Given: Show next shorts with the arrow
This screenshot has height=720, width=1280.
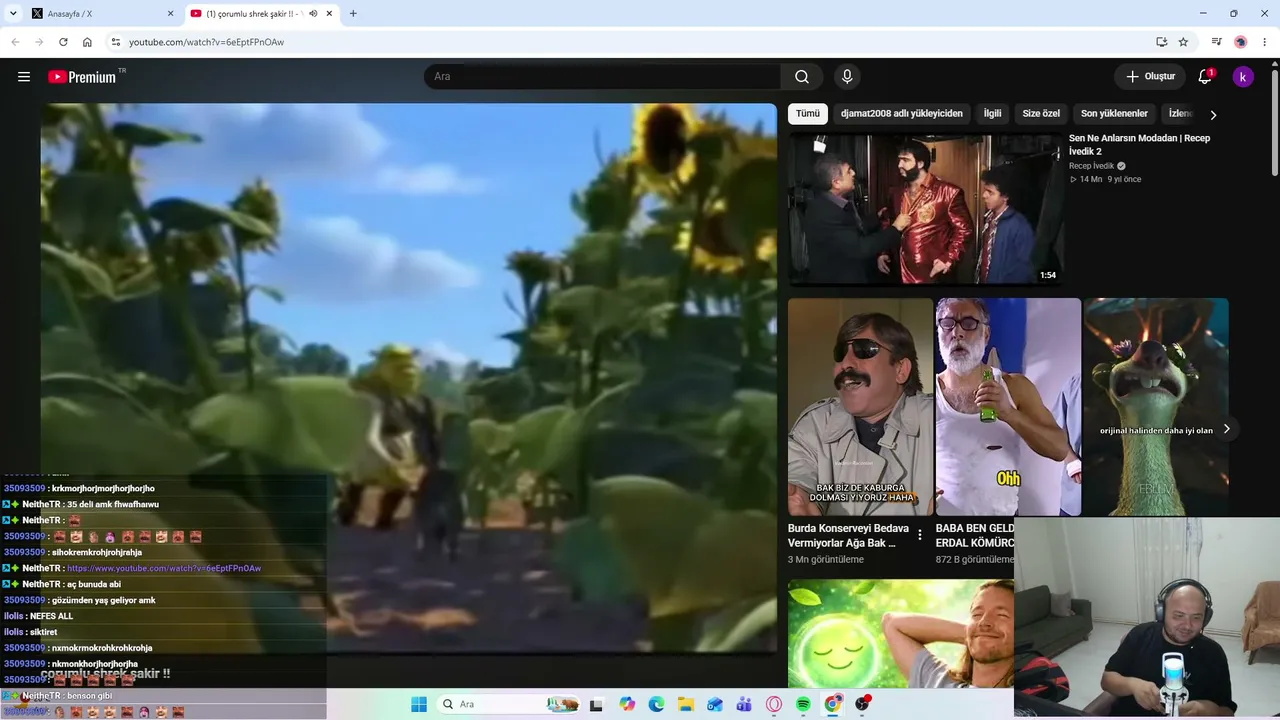Looking at the screenshot, I should pos(1227,429).
